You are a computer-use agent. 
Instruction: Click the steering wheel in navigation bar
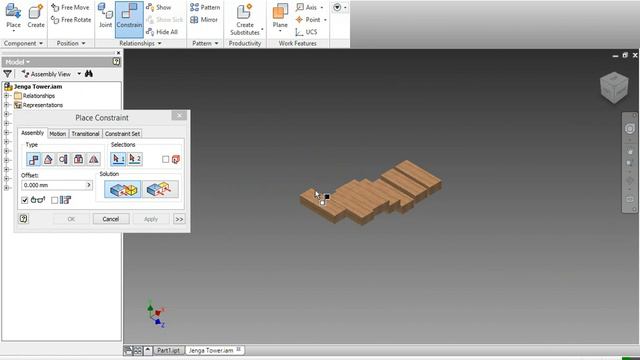click(x=630, y=129)
